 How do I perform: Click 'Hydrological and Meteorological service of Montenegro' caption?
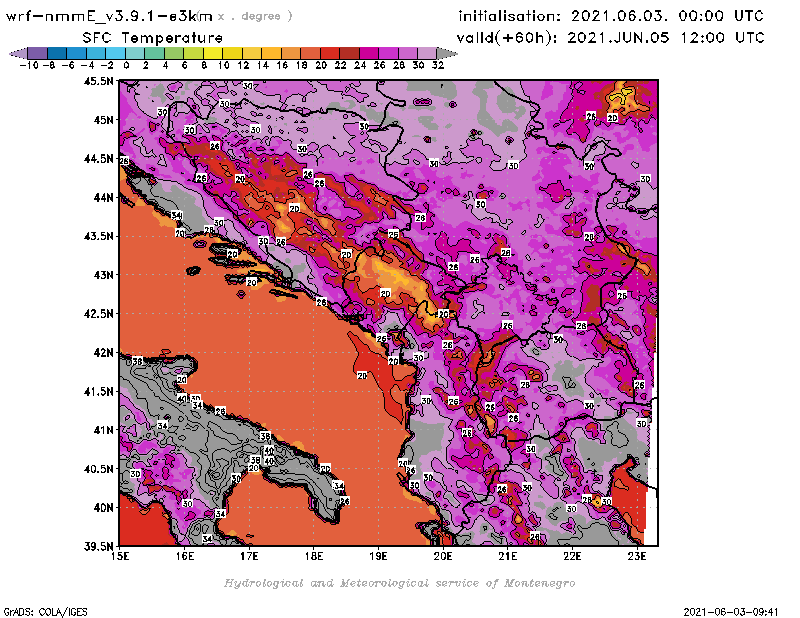point(399,583)
